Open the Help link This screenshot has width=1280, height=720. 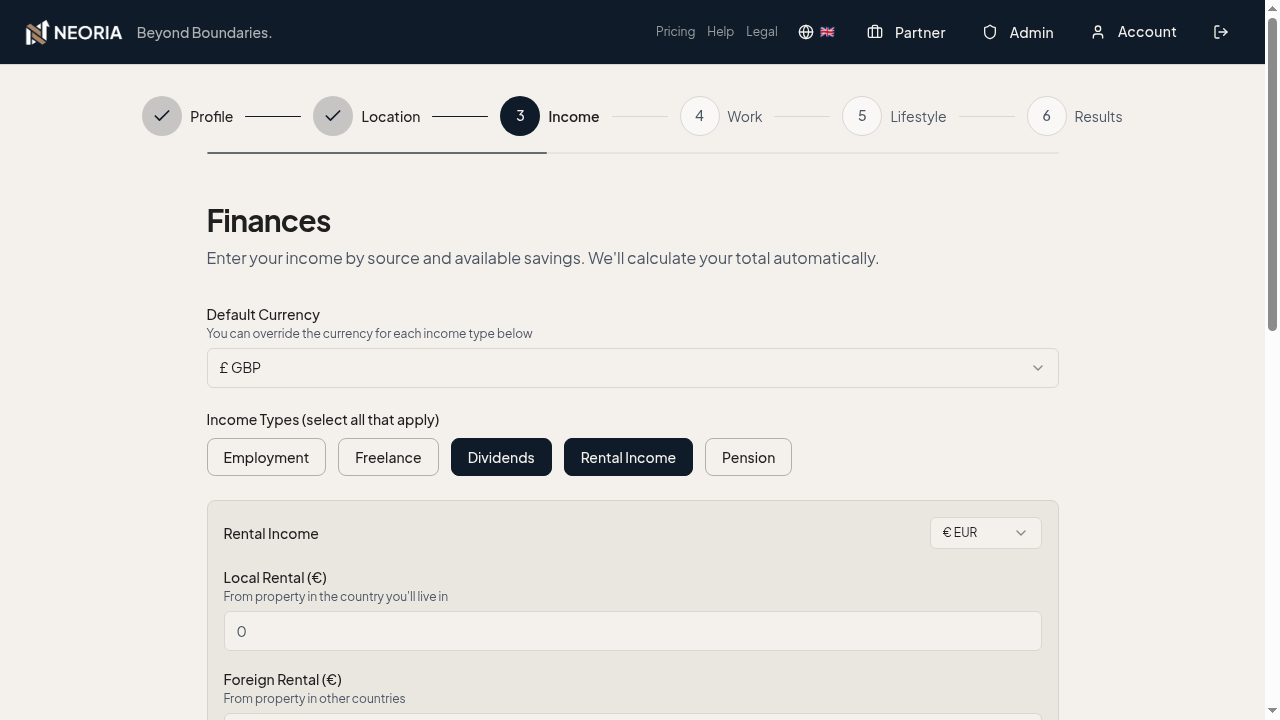coord(720,32)
